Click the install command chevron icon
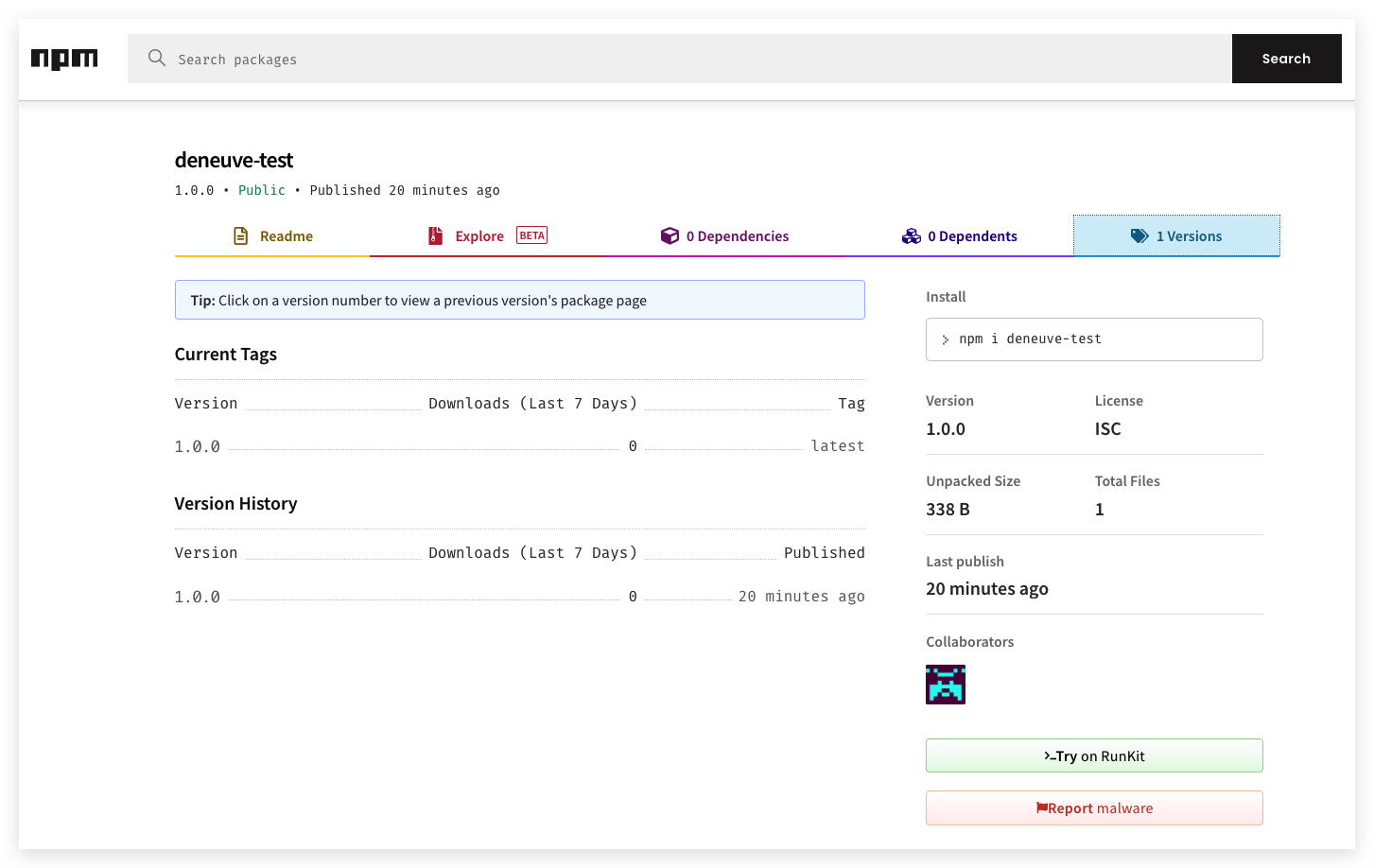This screenshot has height=868, width=1374. [x=945, y=339]
